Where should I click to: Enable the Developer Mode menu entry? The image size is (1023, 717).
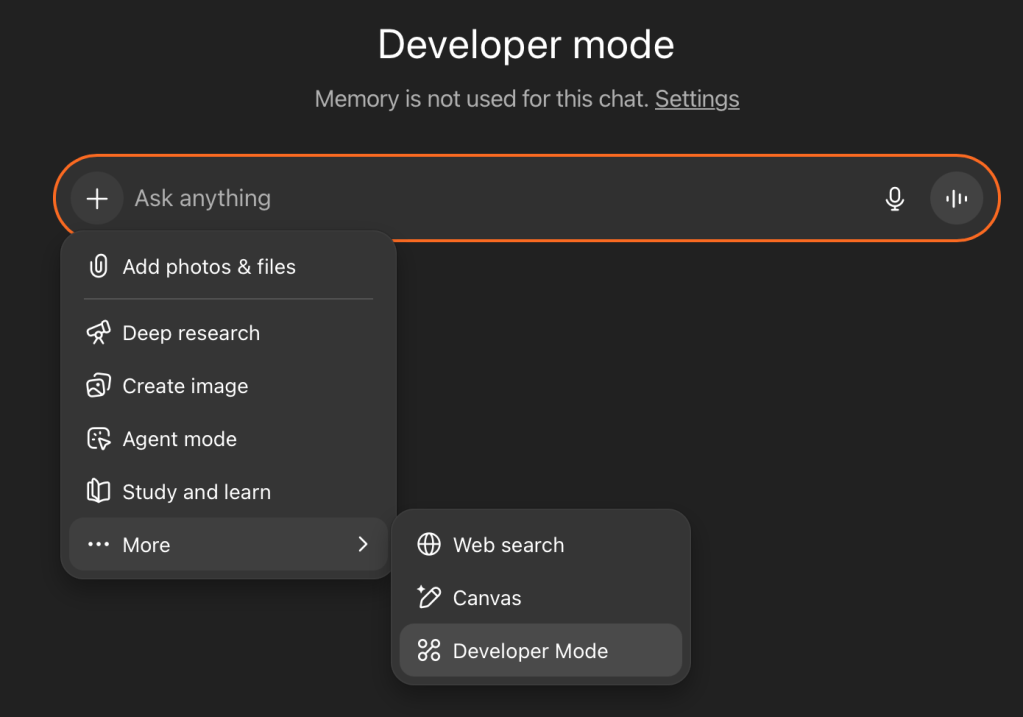click(x=530, y=651)
